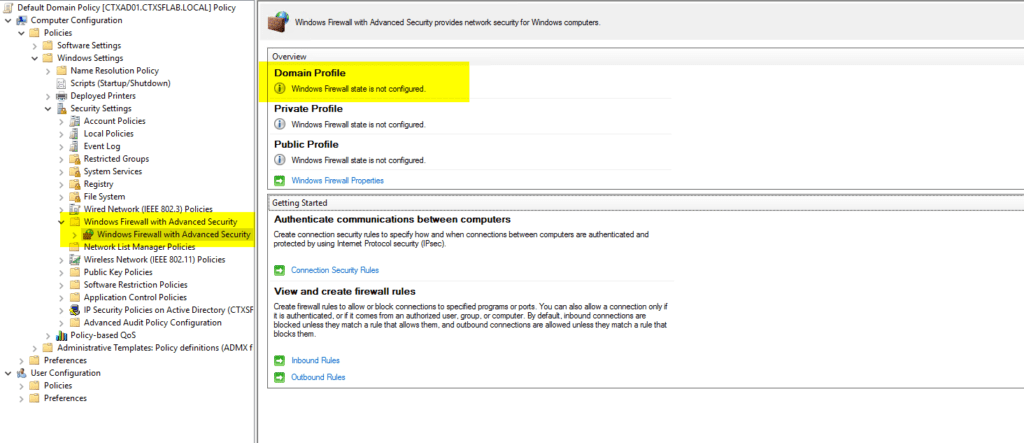Click the Domain Profile heading
Viewport: 1024px width, 443px height.
(x=310, y=73)
